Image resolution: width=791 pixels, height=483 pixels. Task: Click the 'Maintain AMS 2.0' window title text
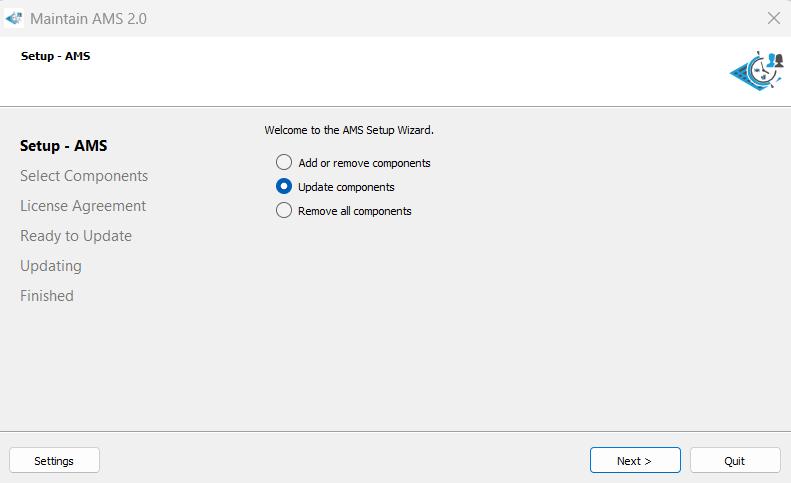coord(88,19)
